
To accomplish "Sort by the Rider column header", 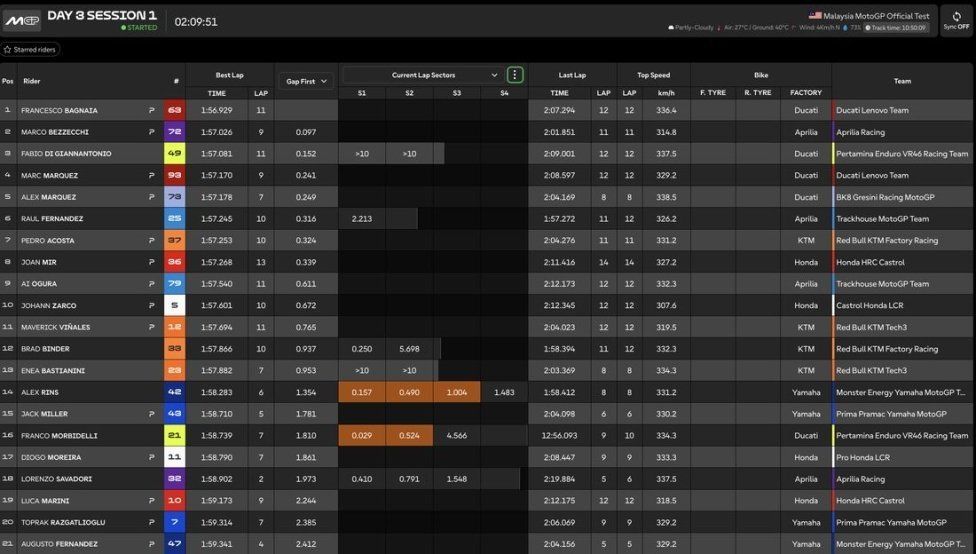I will 32,81.
